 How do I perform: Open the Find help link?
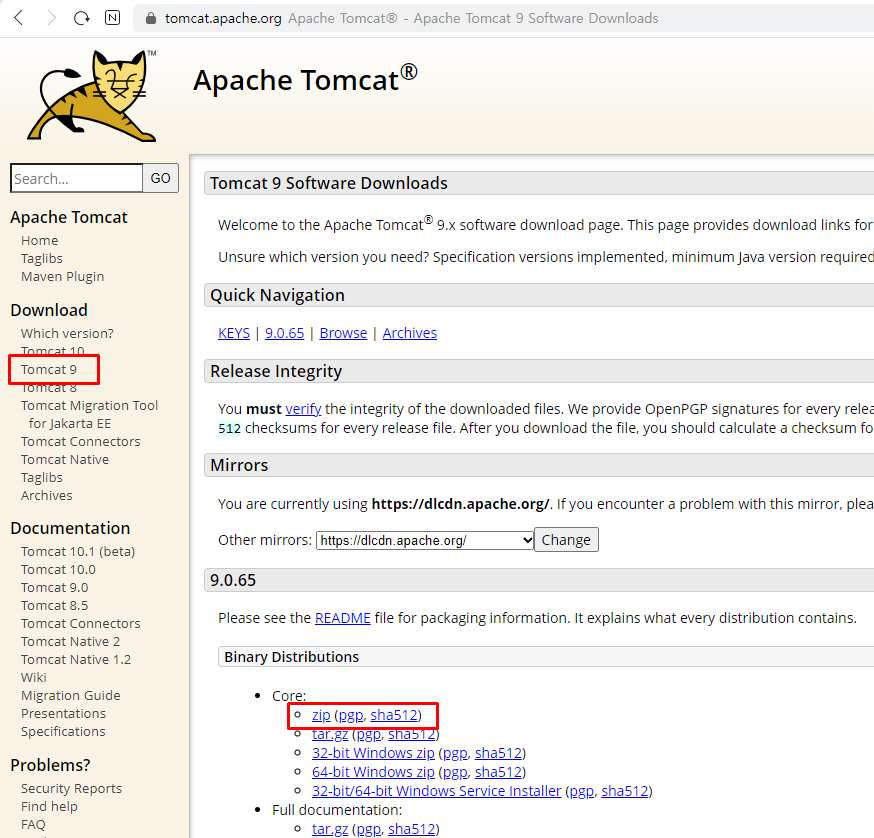coord(50,807)
